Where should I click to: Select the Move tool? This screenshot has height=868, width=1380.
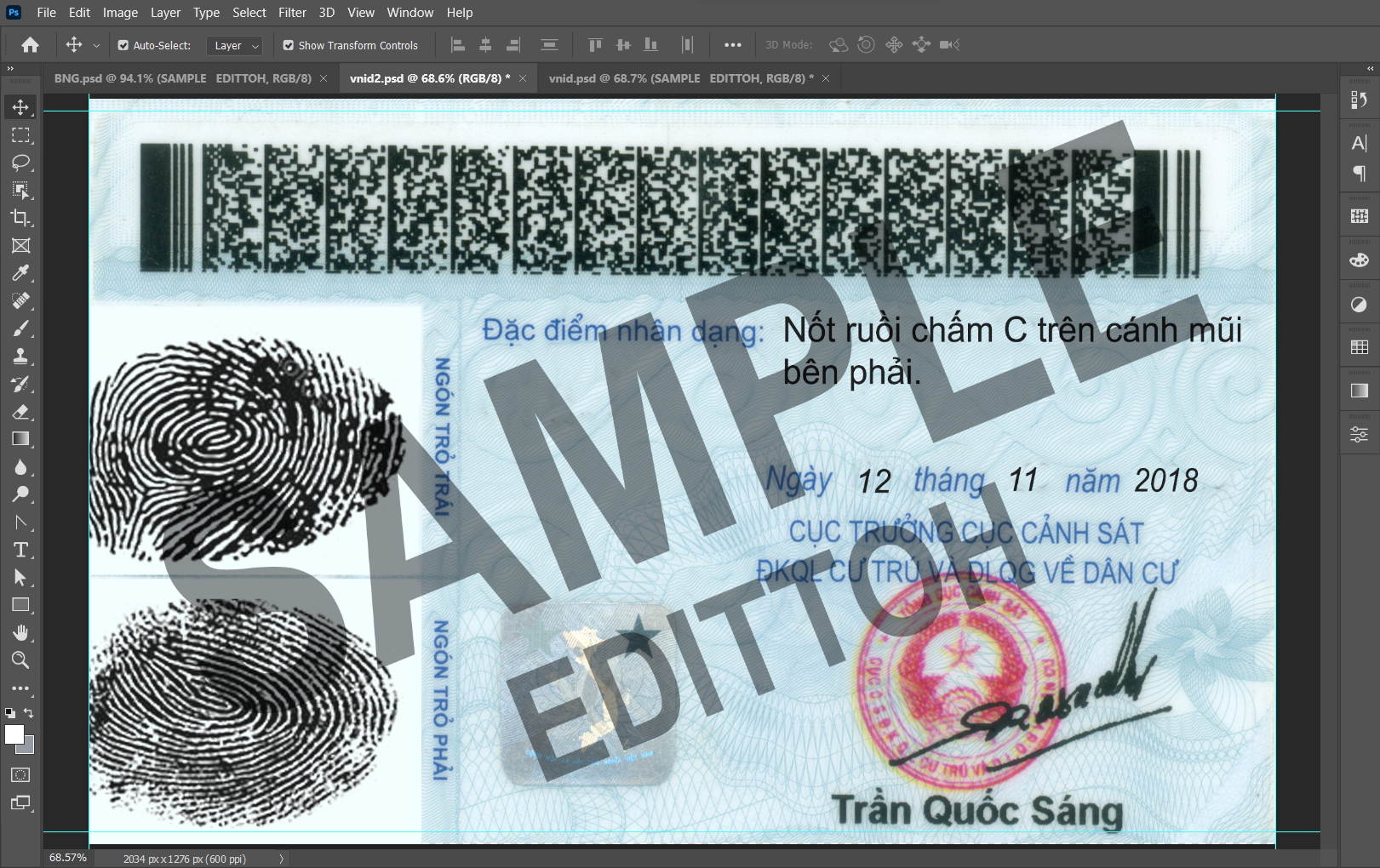pyautogui.click(x=20, y=107)
